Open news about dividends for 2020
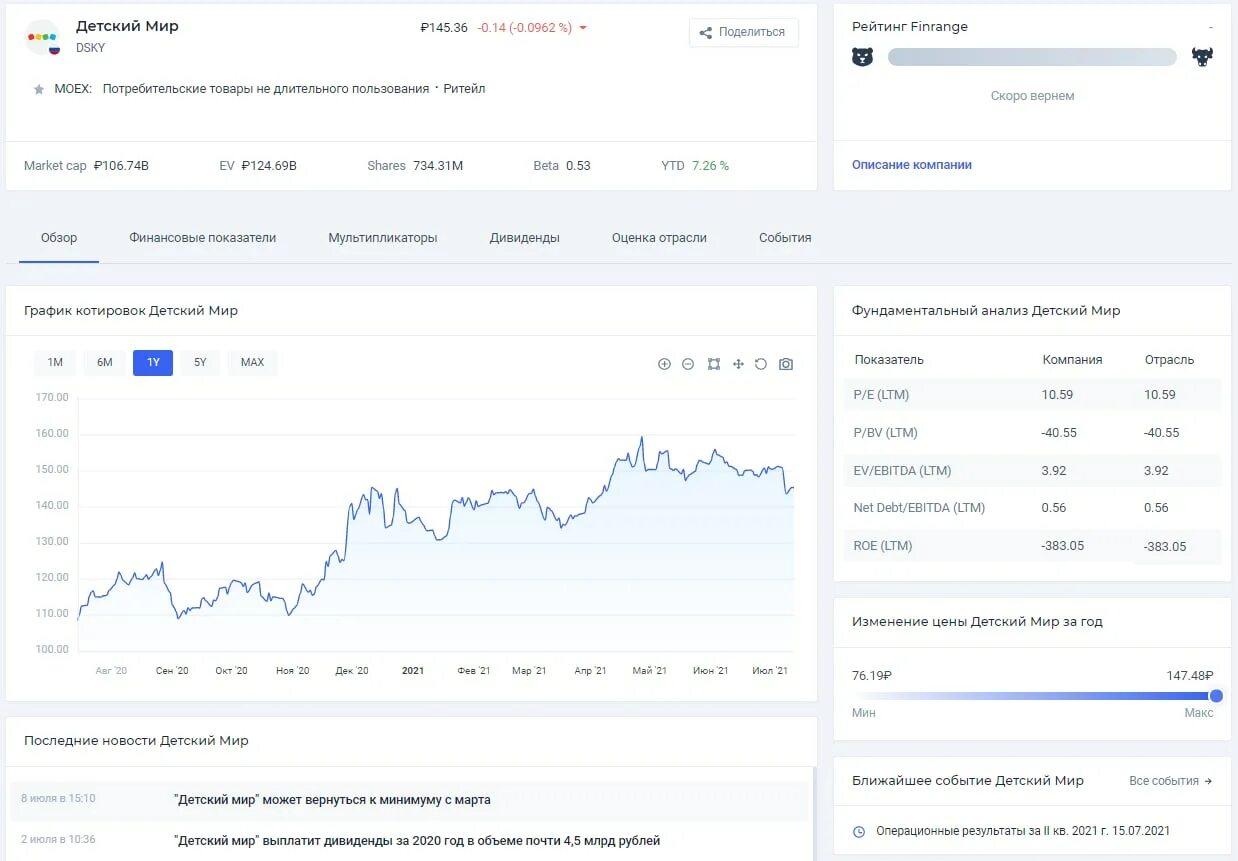The image size is (1238, 861). click(417, 841)
